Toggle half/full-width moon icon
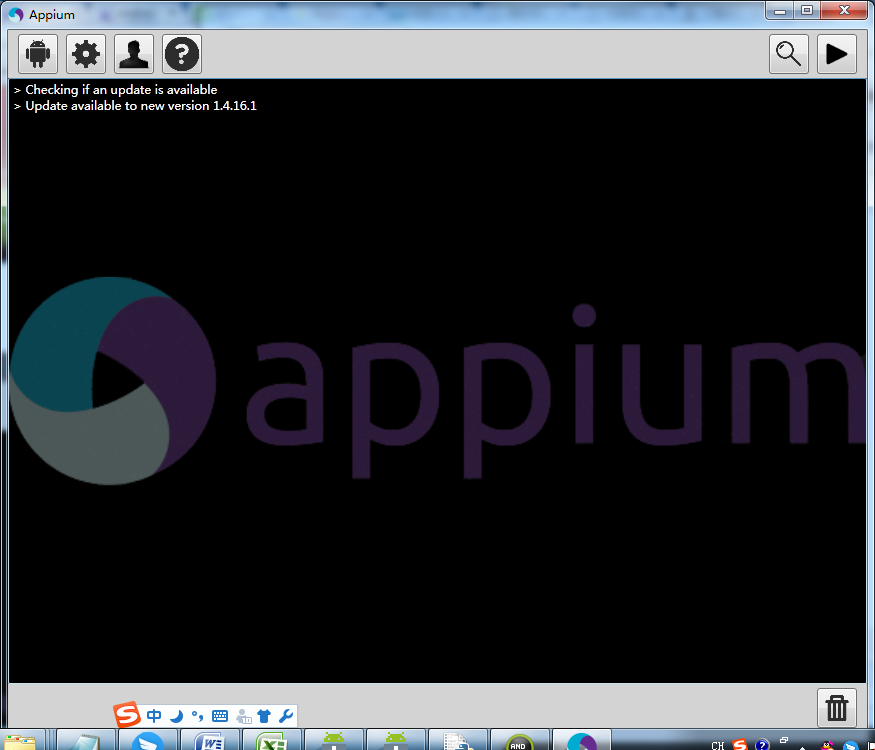The width and height of the screenshot is (875, 750). [x=176, y=716]
